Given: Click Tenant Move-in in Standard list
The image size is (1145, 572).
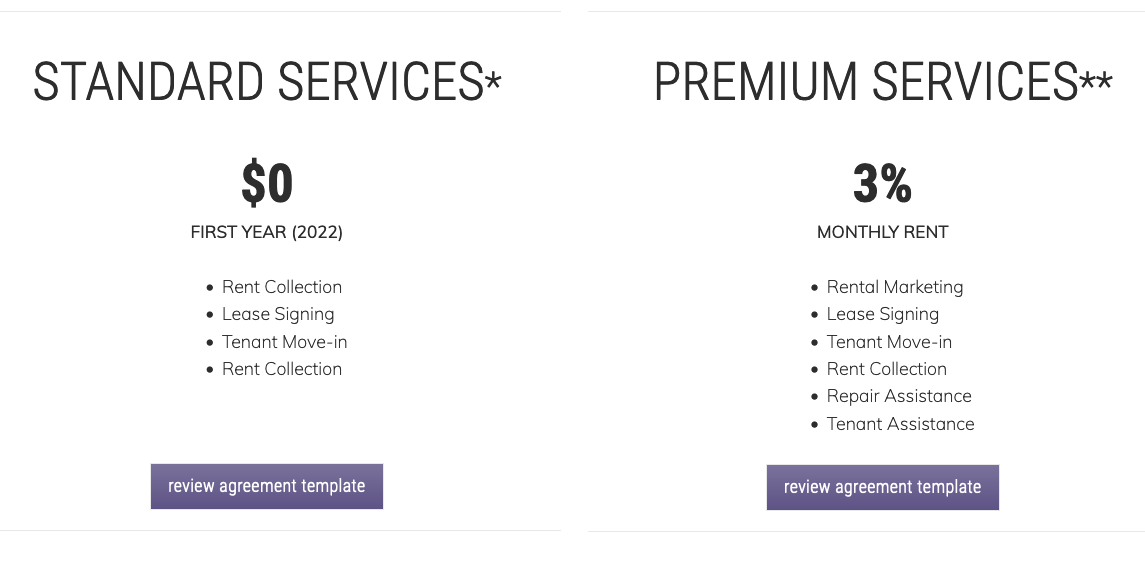Looking at the screenshot, I should (284, 342).
